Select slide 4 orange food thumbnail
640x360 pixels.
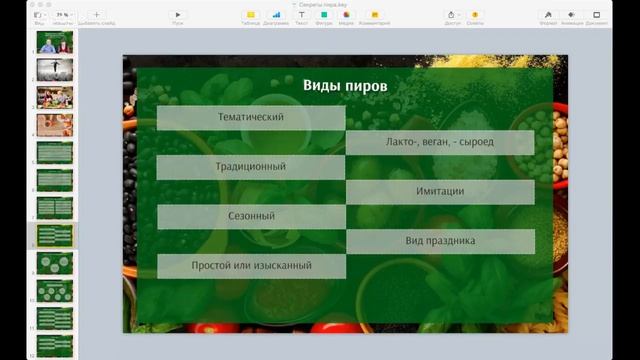(x=55, y=125)
